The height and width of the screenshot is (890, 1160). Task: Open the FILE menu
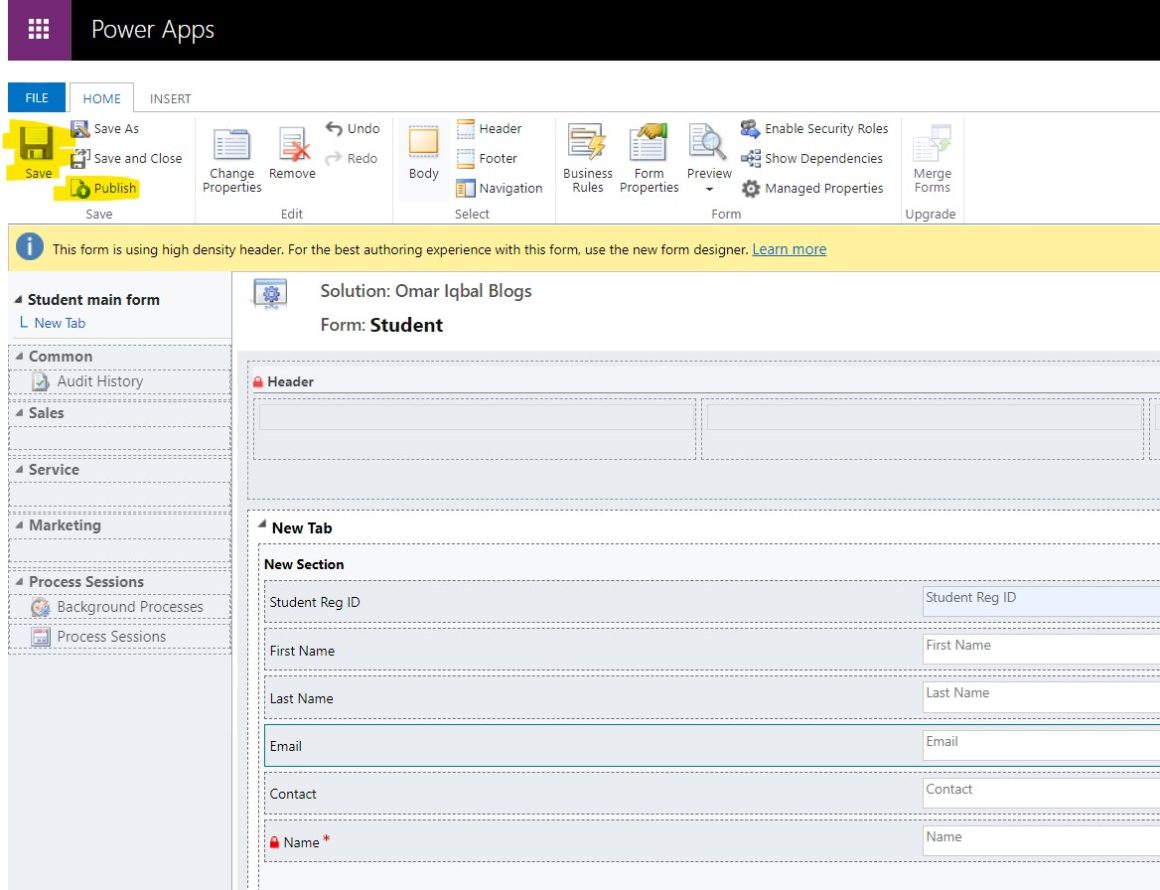[36, 98]
